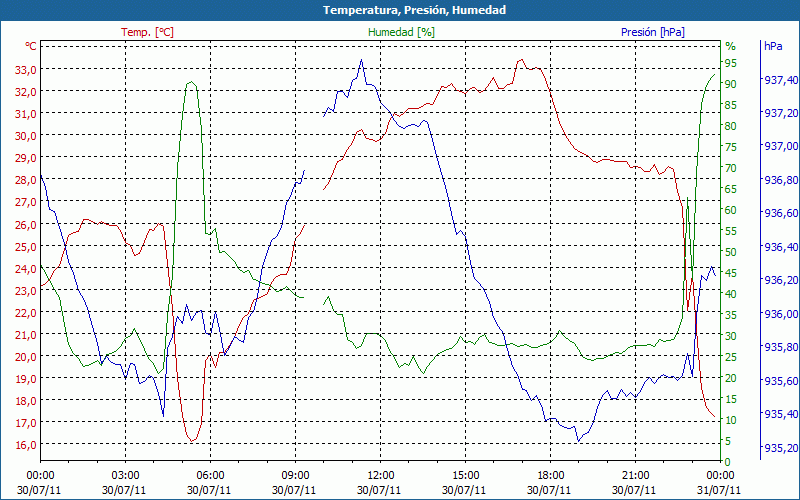Click the 27,0 temperature axis value
Viewport: 800px width, 500px height.
26,202
